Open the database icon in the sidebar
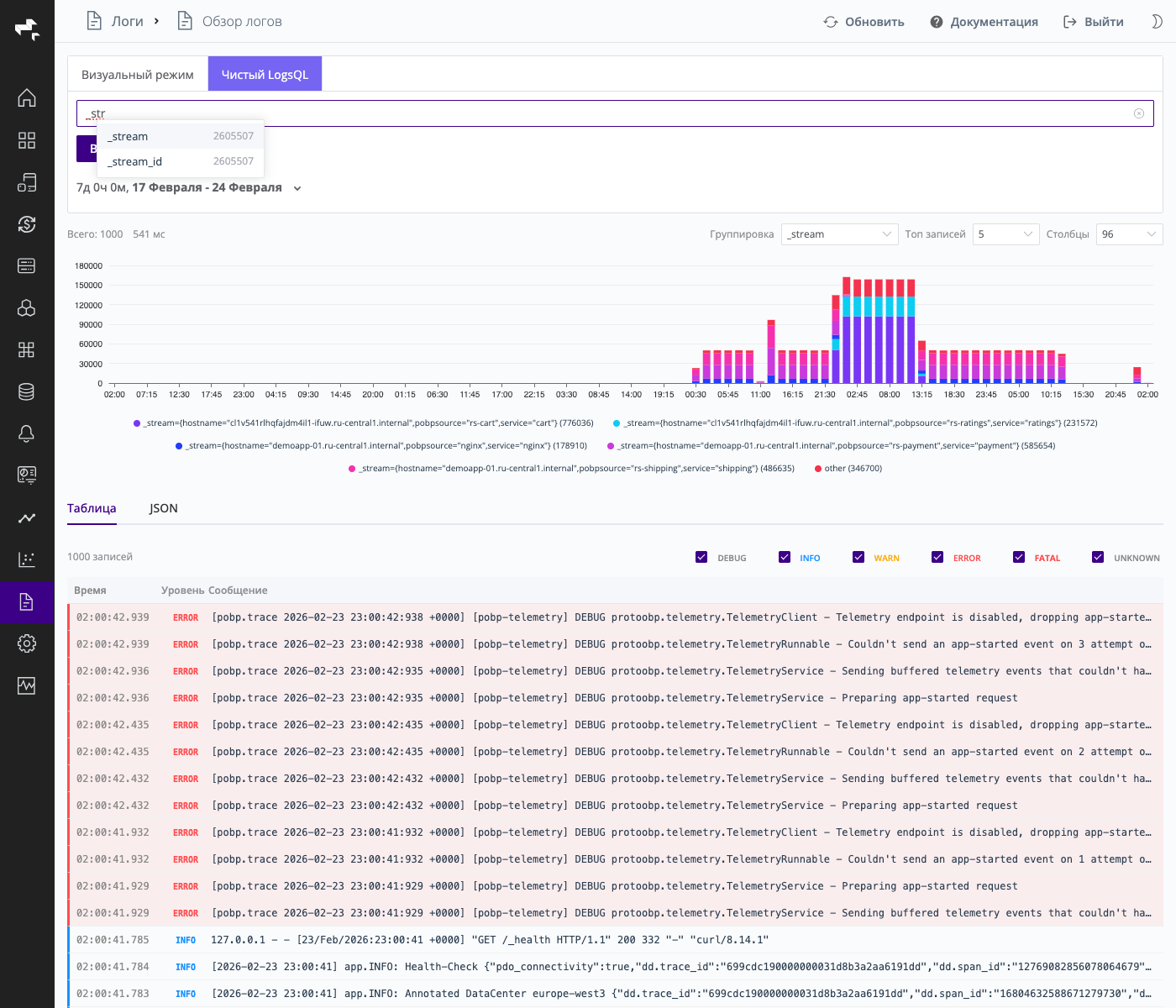 27,391
